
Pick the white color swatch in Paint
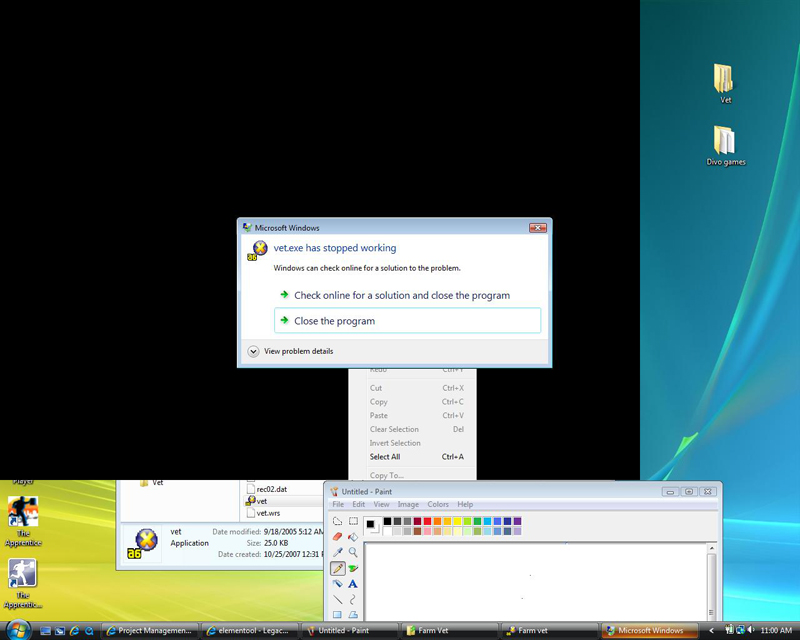pyautogui.click(x=387, y=531)
